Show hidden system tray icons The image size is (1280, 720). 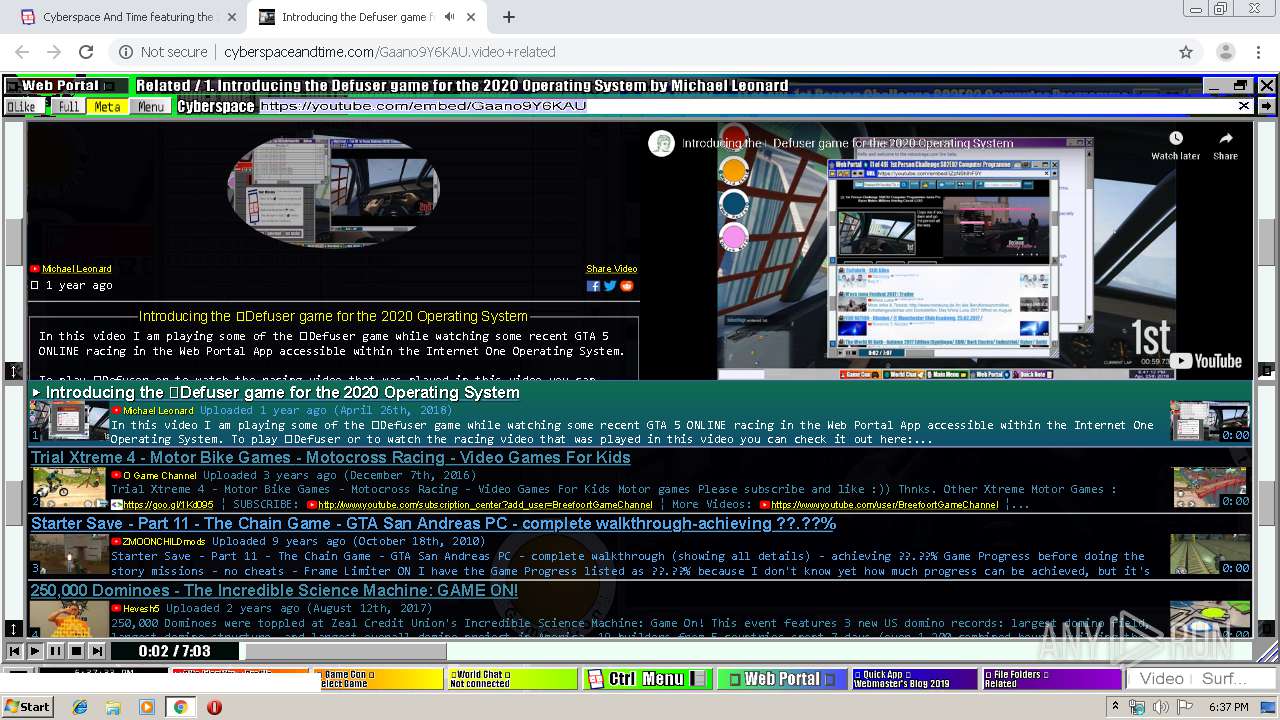click(x=1116, y=707)
